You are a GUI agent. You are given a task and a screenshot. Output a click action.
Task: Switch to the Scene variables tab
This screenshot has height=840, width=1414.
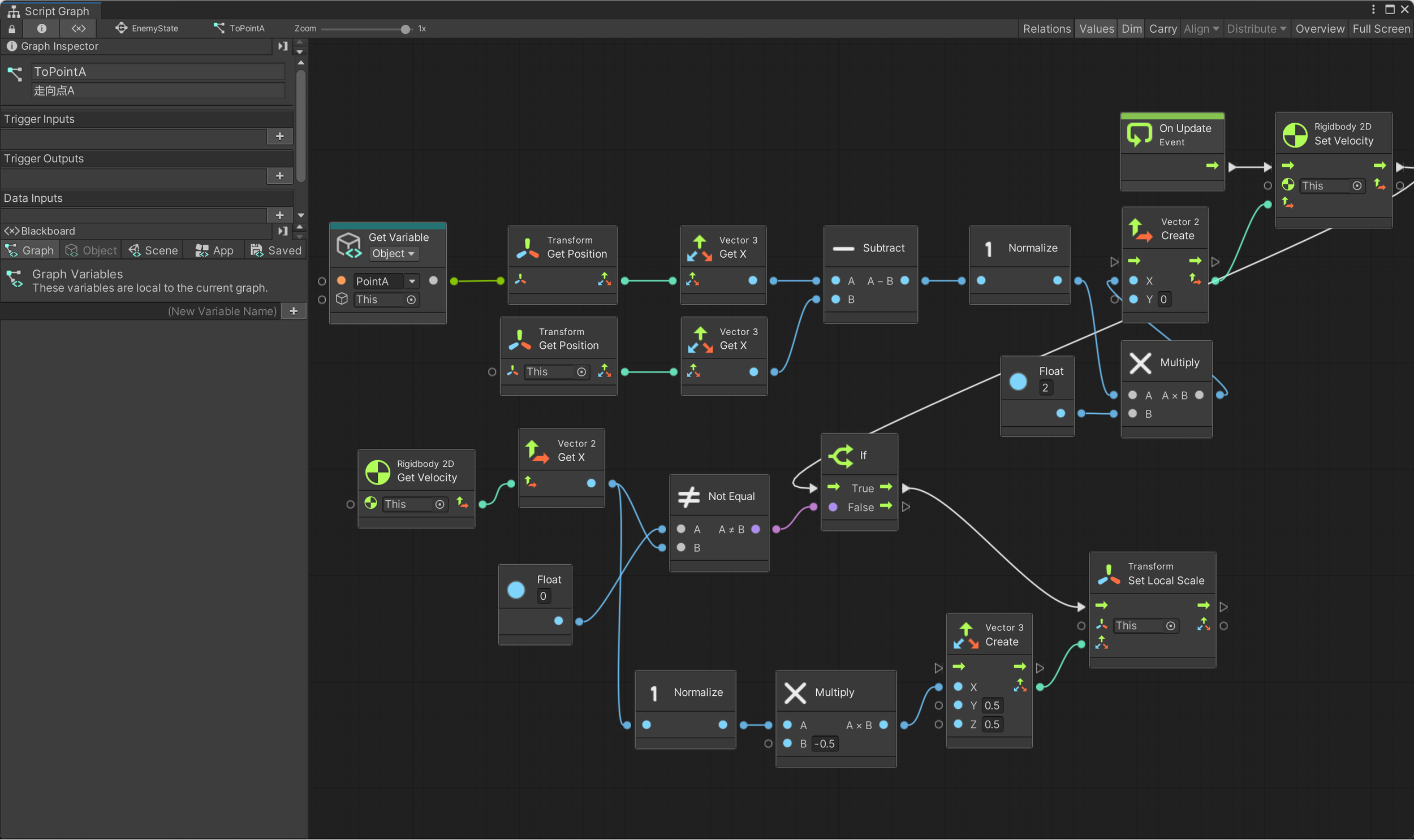[x=153, y=251]
